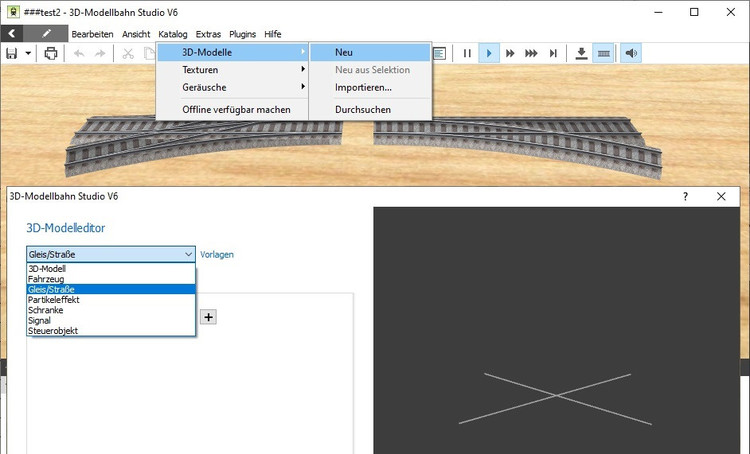Open the Vorlagen link
Image resolution: width=750 pixels, height=454 pixels.
[x=217, y=255]
